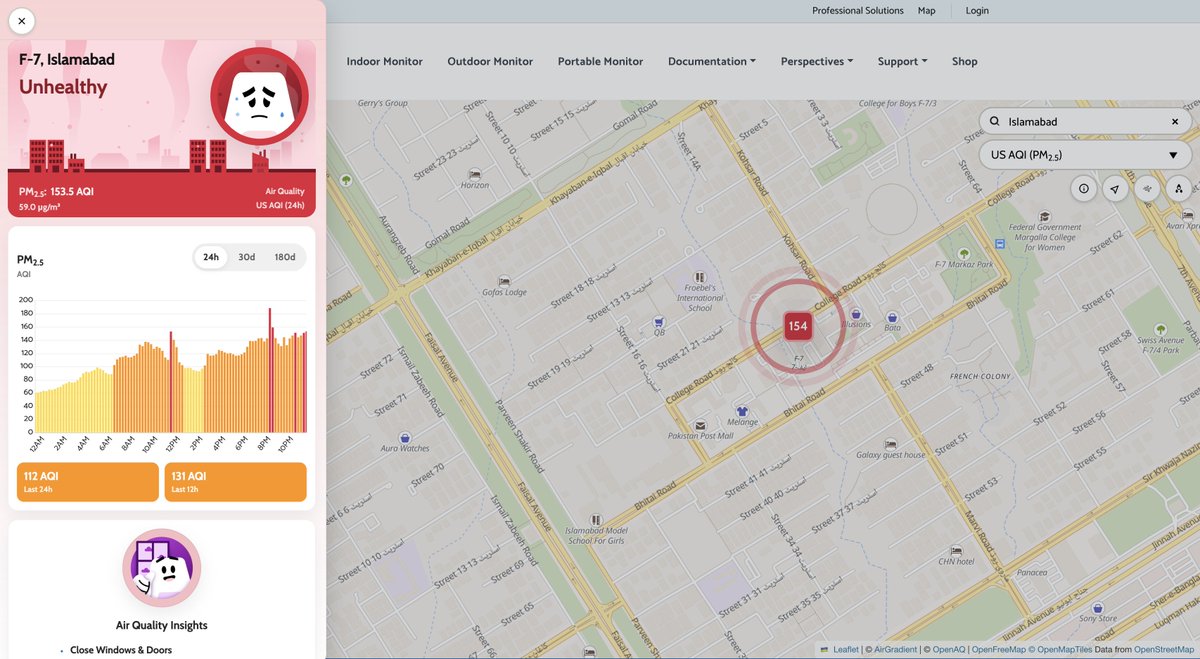Open the Portable Monitor page
1200x659 pixels.
(x=600, y=61)
